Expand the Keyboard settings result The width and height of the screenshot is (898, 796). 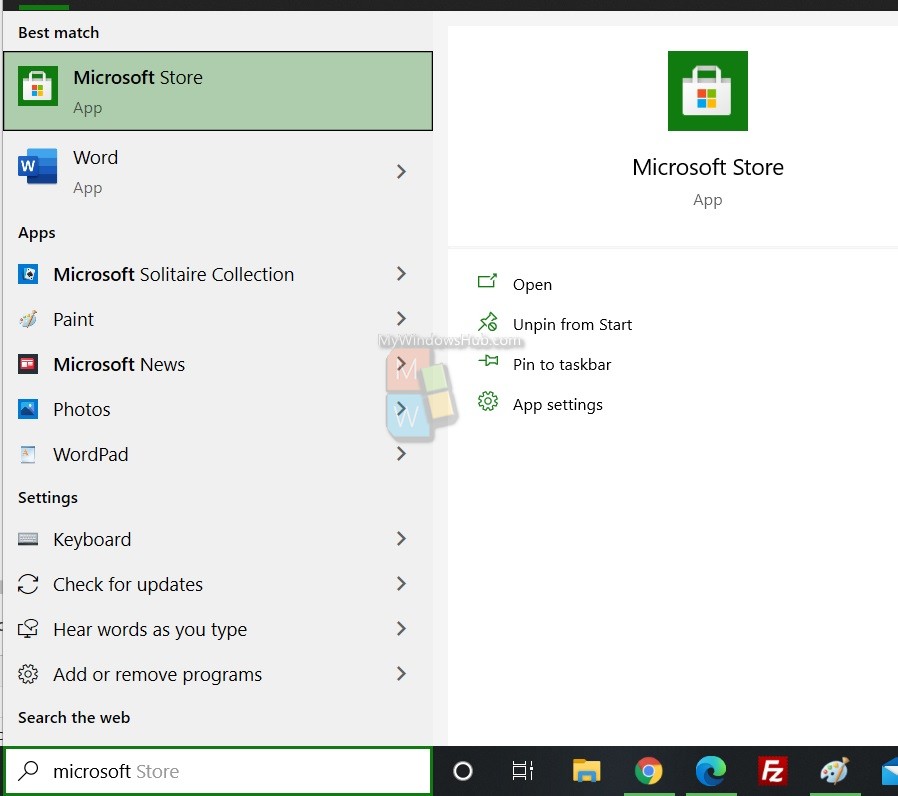[401, 538]
